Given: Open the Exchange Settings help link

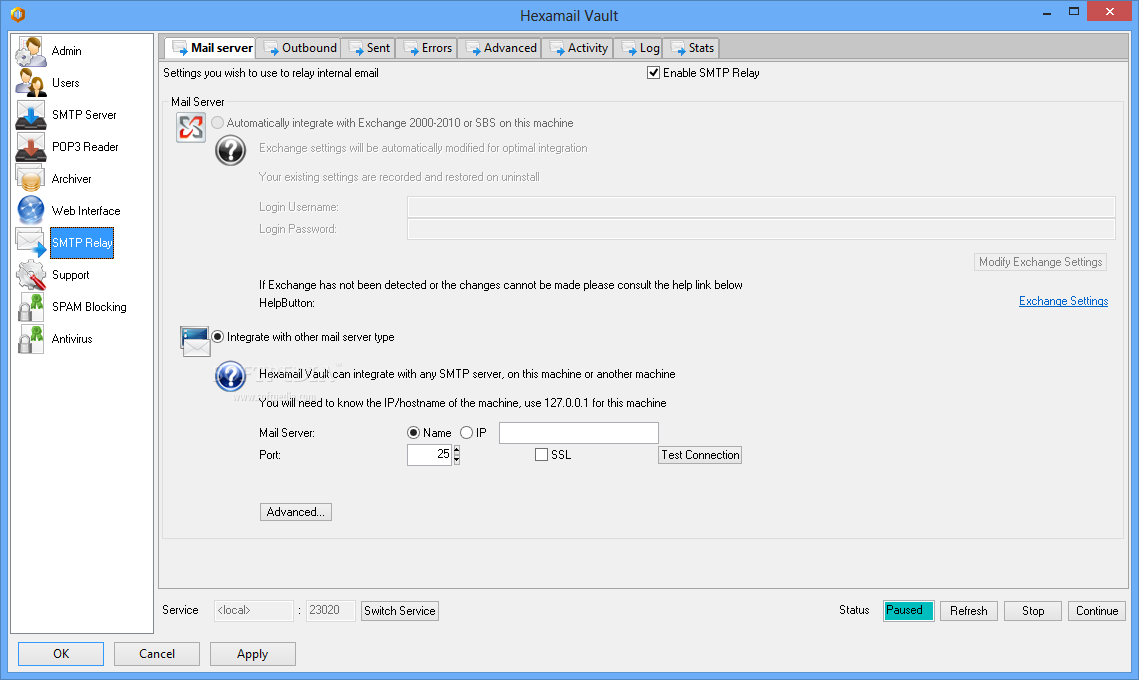Looking at the screenshot, I should (x=1063, y=301).
